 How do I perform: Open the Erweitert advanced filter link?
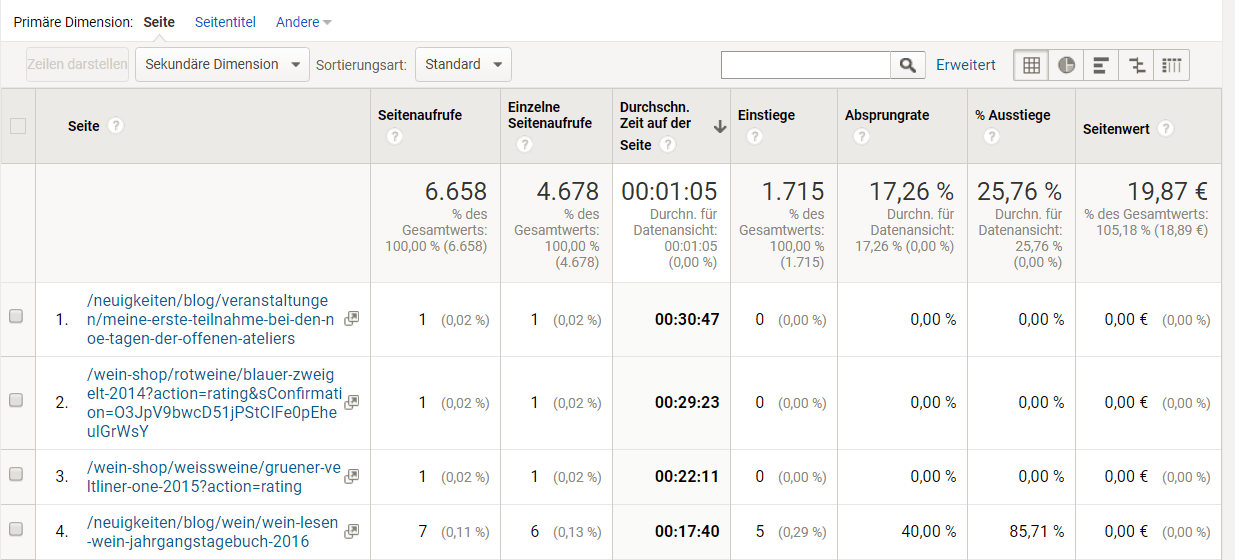(965, 65)
